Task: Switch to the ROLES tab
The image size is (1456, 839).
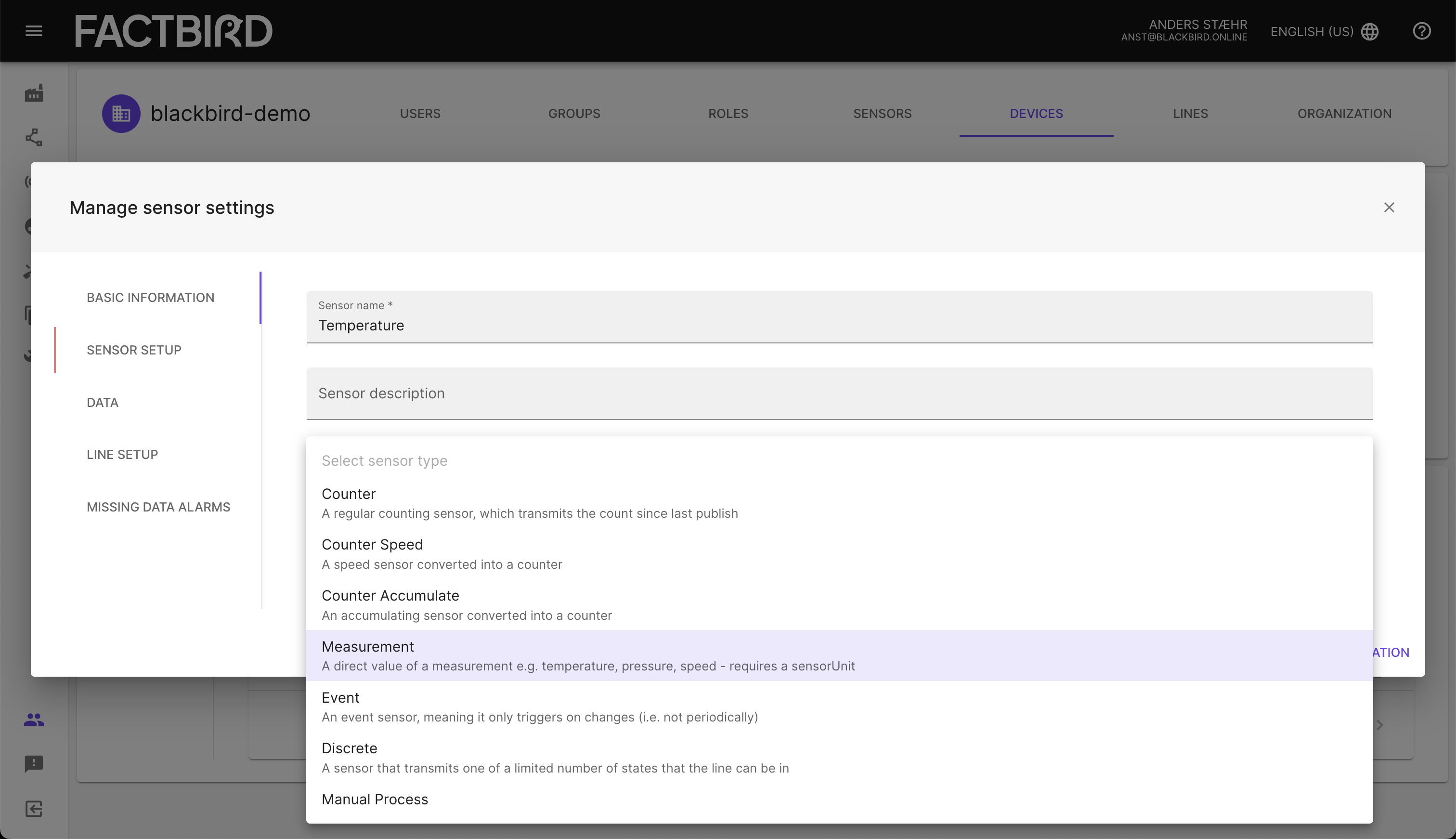Action: pyautogui.click(x=728, y=114)
